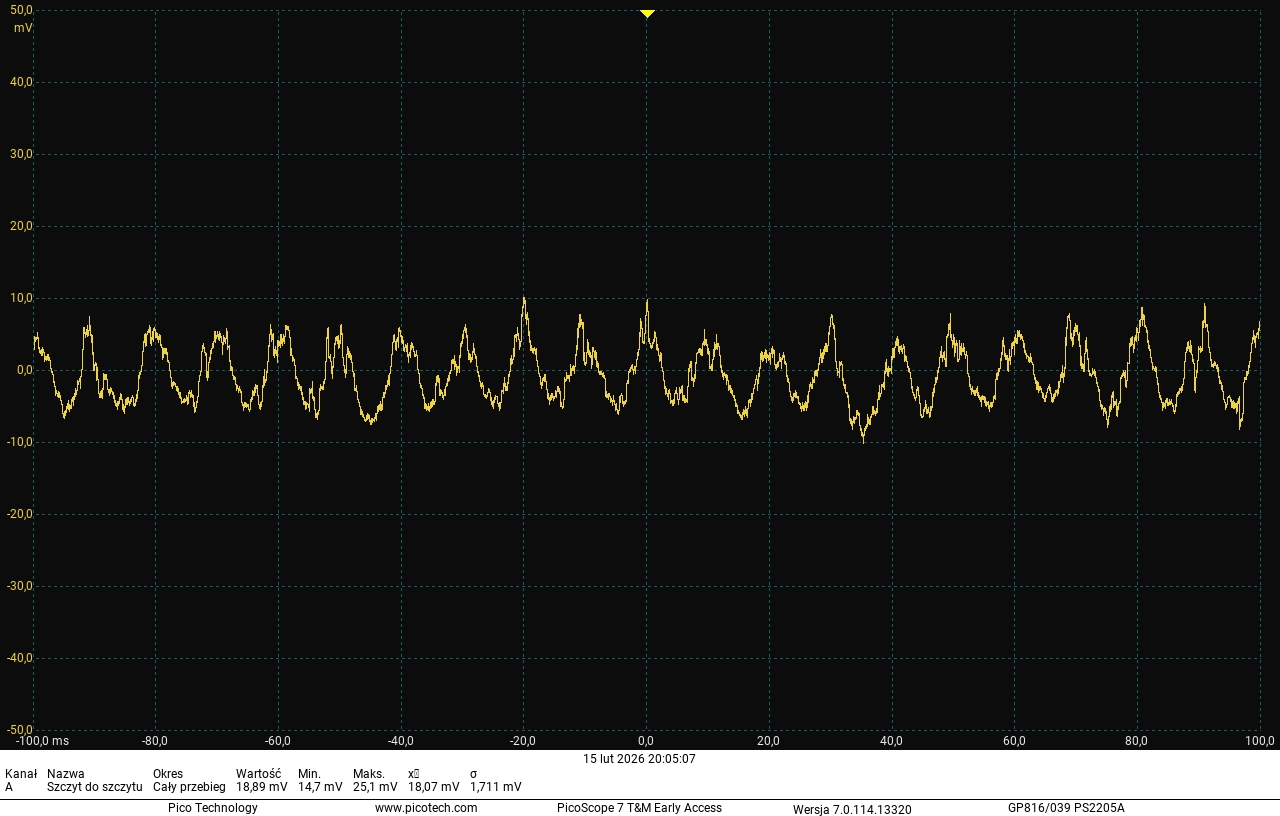This screenshot has width=1280, height=816.
Task: Select the Szczyt do szczytu measurement row
Action: pos(94,787)
